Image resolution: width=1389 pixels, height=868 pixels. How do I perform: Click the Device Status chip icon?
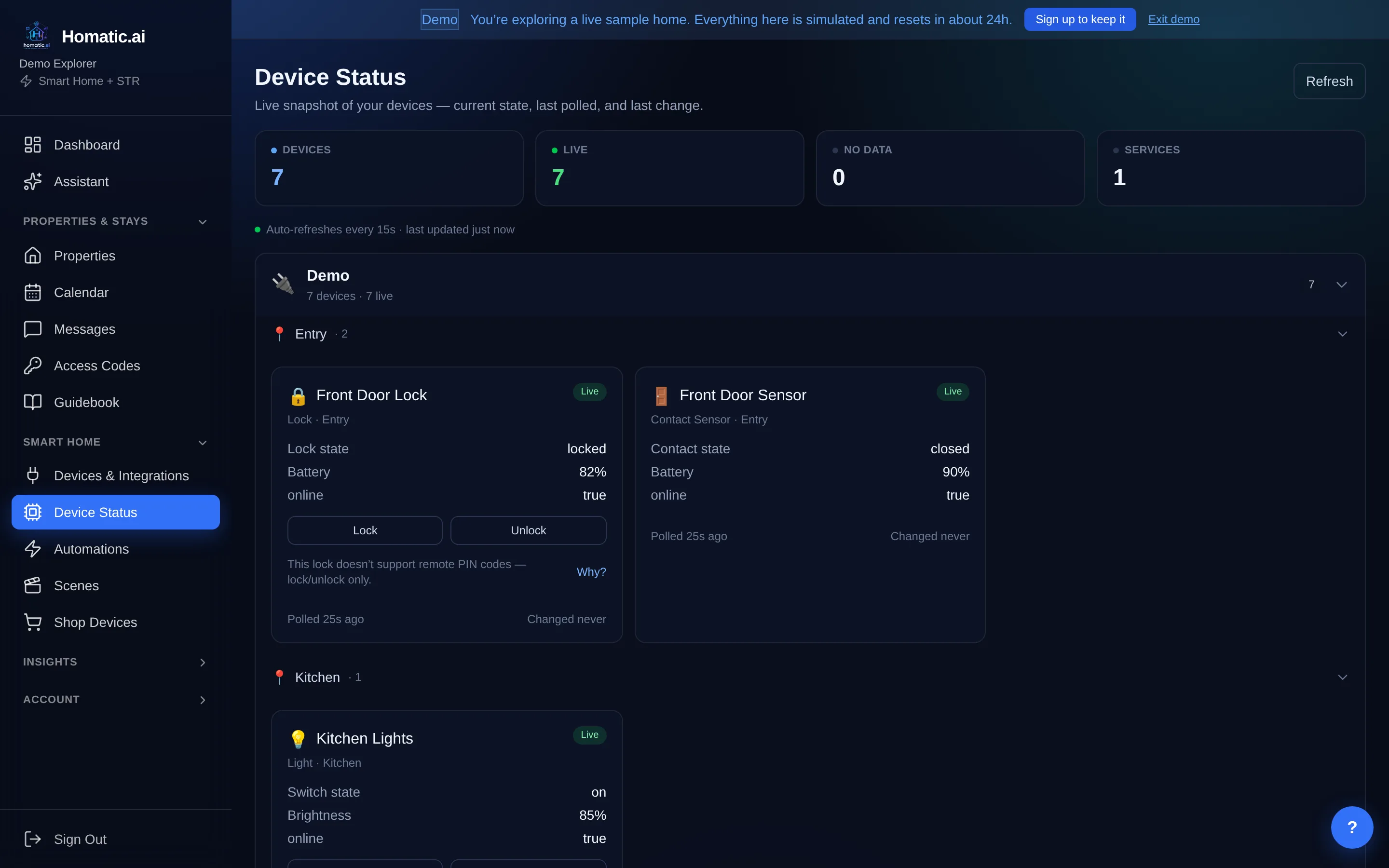point(33,512)
